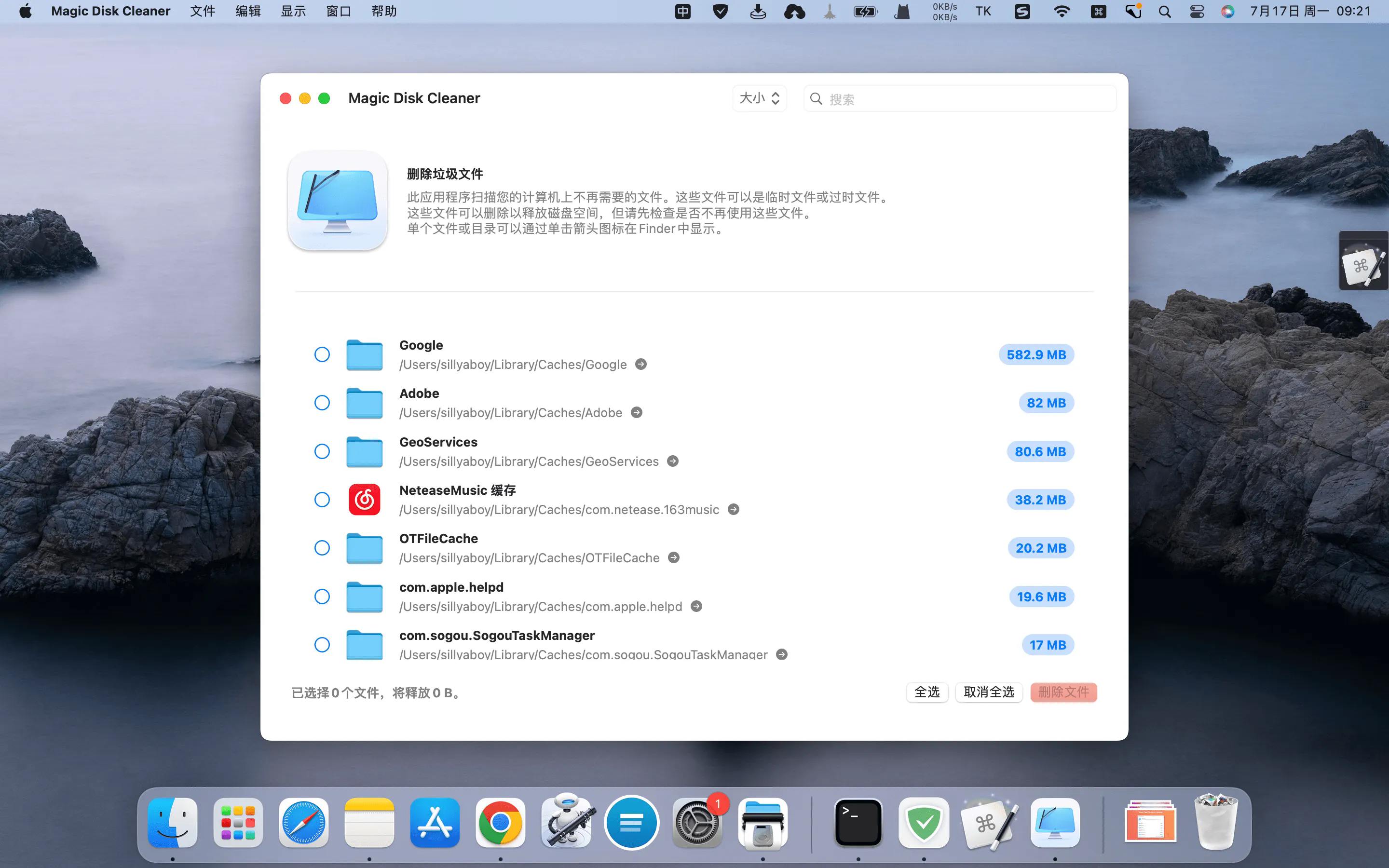1389x868 pixels.
Task: Click the Siri icon in menu bar
Action: [x=1228, y=12]
